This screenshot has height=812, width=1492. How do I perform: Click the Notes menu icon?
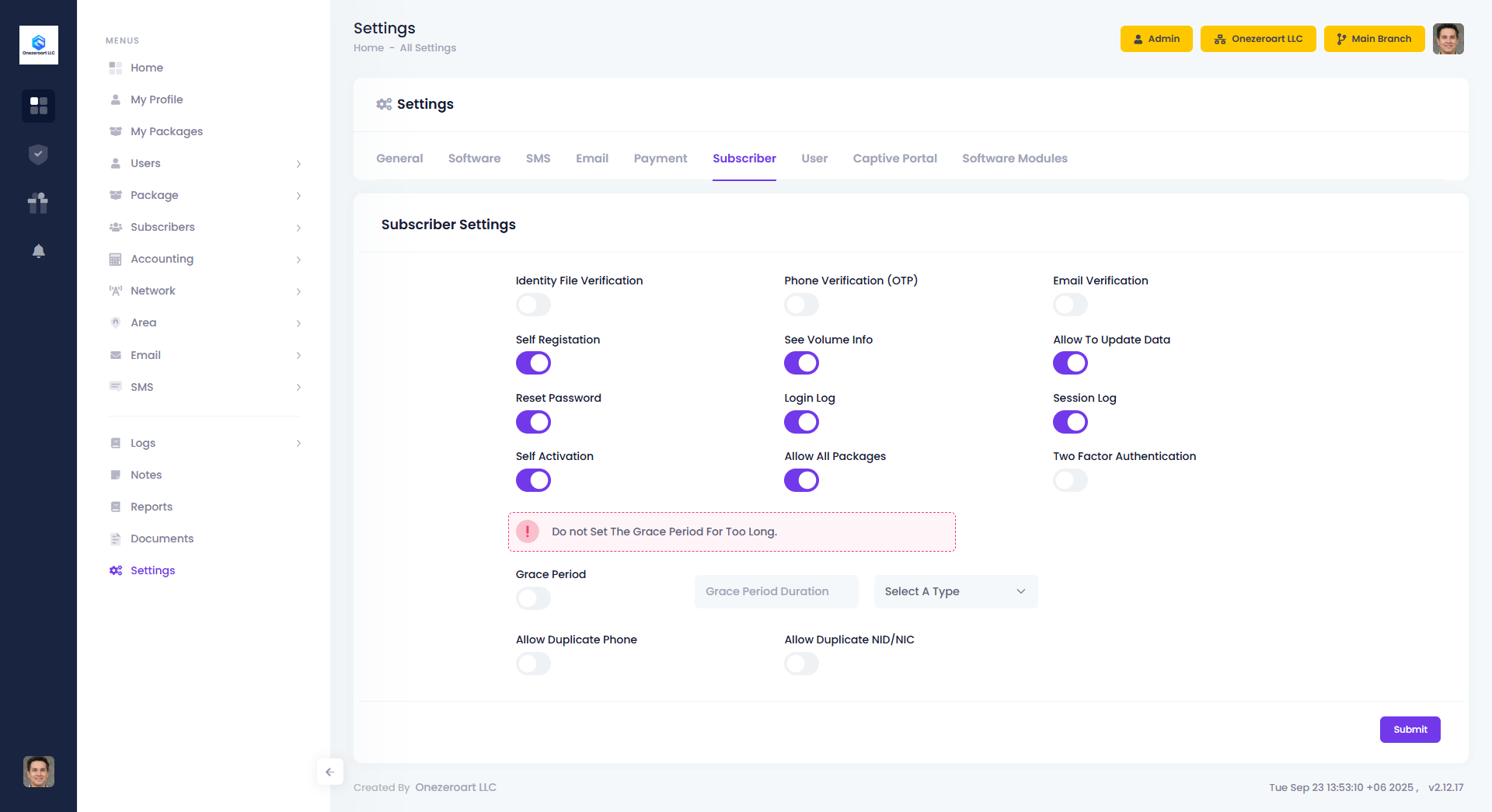pyautogui.click(x=116, y=475)
